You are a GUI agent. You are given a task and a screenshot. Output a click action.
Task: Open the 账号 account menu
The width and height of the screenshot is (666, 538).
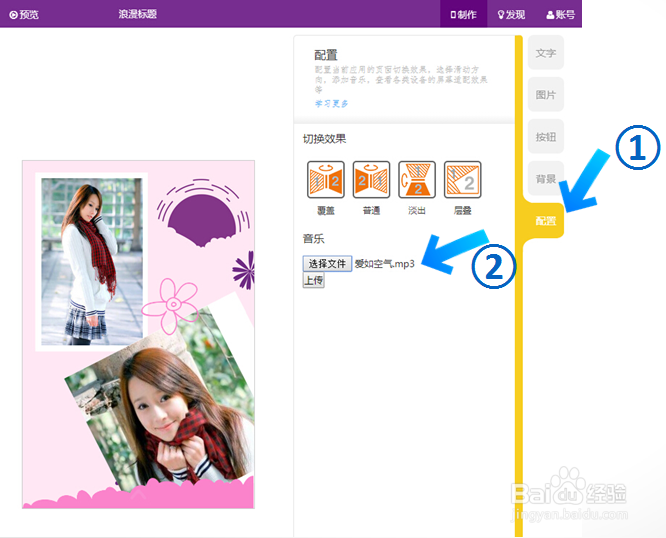[560, 14]
